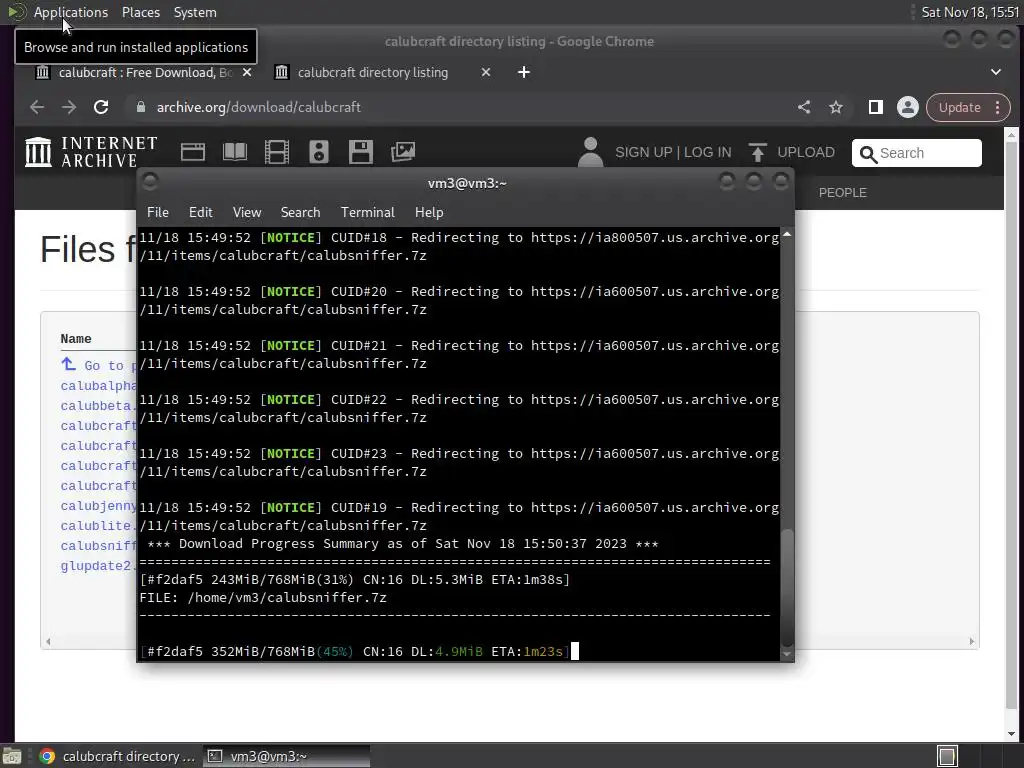Click workspace switcher in bottom panel
The height and width of the screenshot is (768, 1024).
coord(947,756)
